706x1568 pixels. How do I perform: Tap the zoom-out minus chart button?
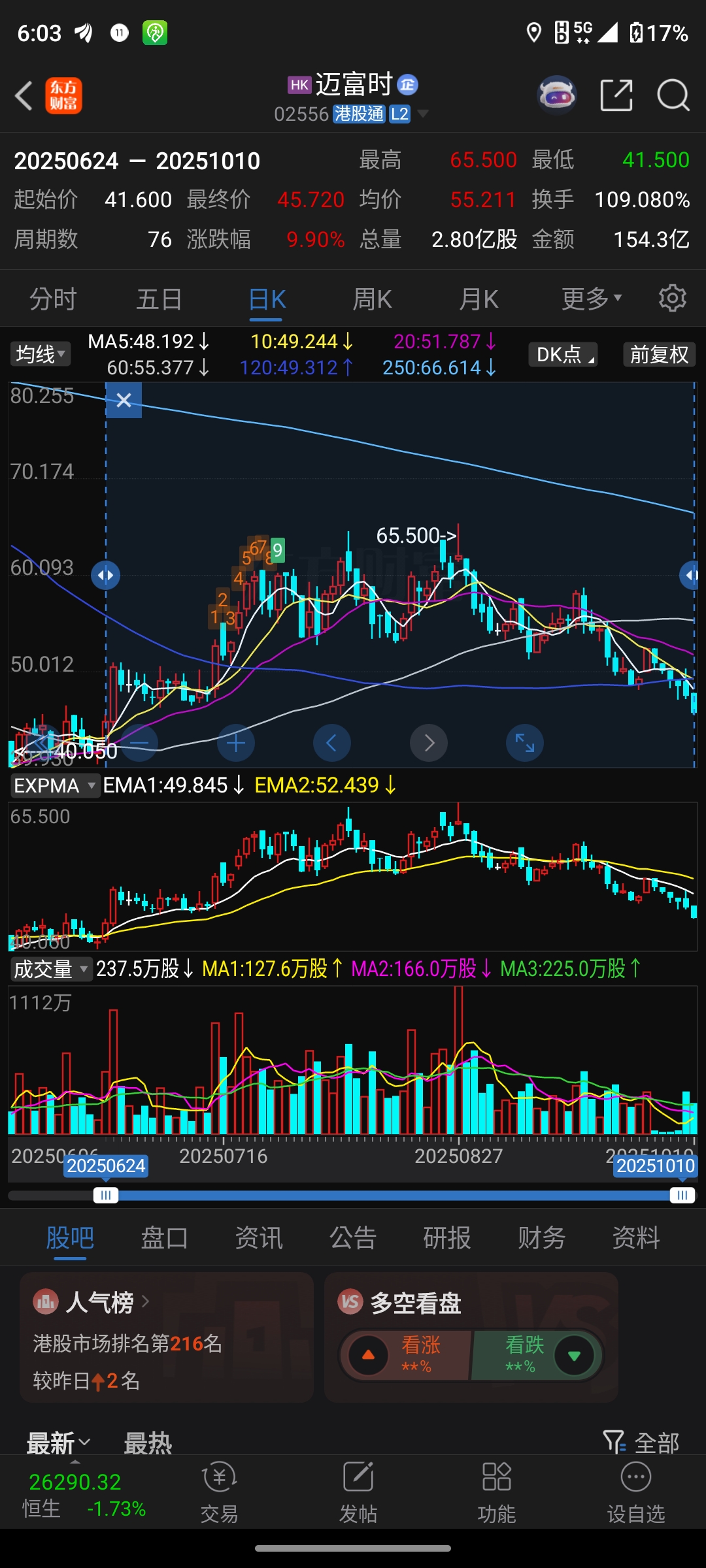click(x=139, y=743)
